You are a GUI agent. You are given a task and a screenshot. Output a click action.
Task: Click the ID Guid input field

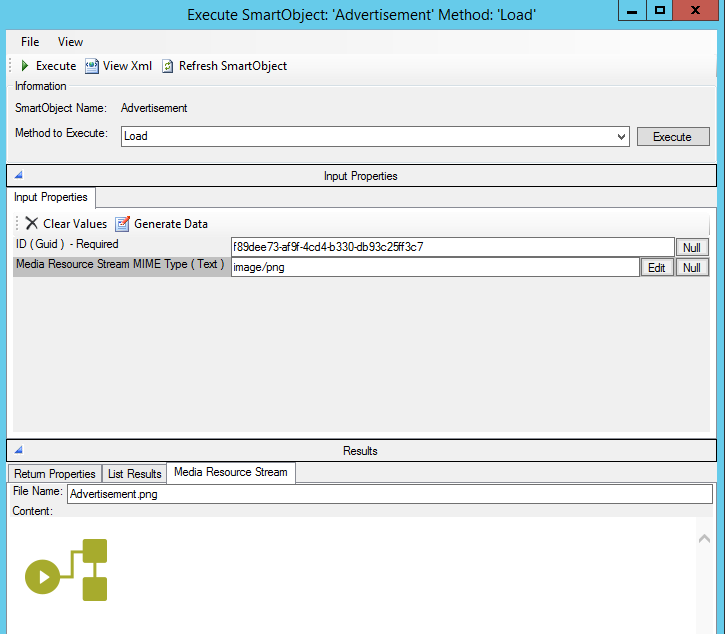point(452,247)
